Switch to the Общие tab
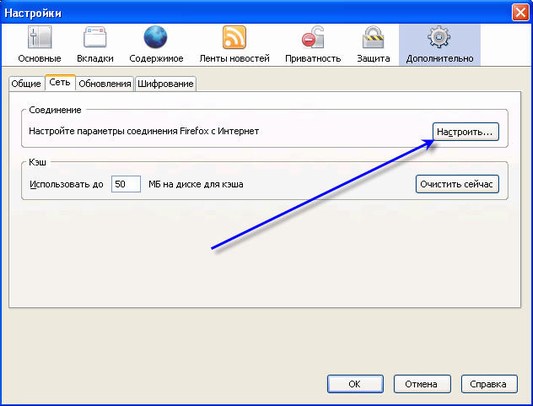Screen dimensions: 533x406 point(26,84)
